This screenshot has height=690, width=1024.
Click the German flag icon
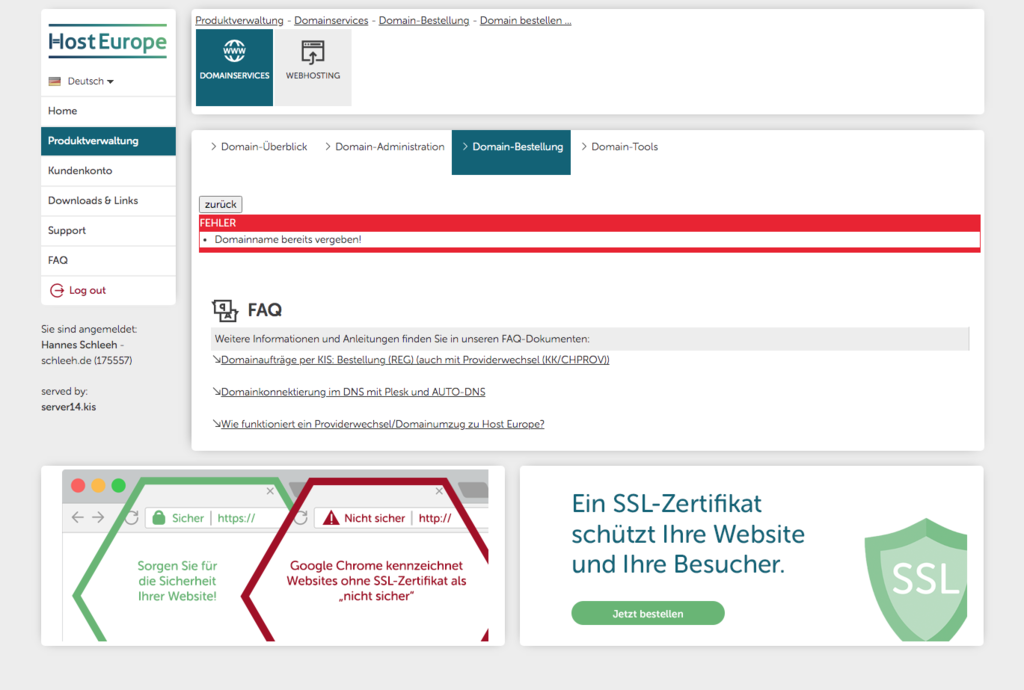(x=55, y=82)
